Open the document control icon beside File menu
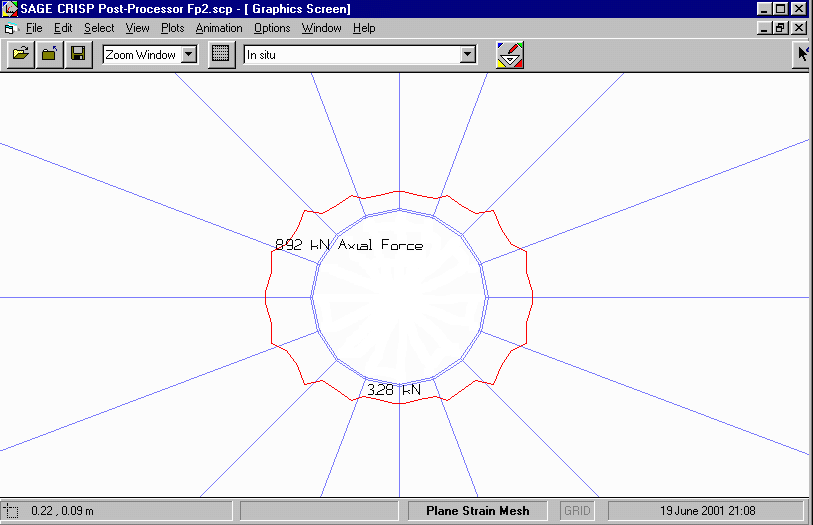The height and width of the screenshot is (525, 813). [10, 28]
